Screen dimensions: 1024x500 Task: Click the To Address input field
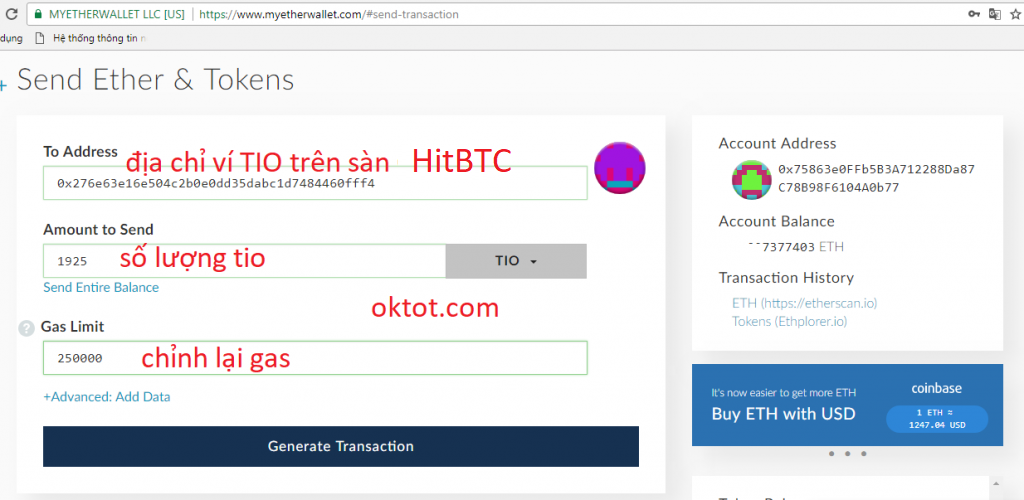(x=315, y=183)
